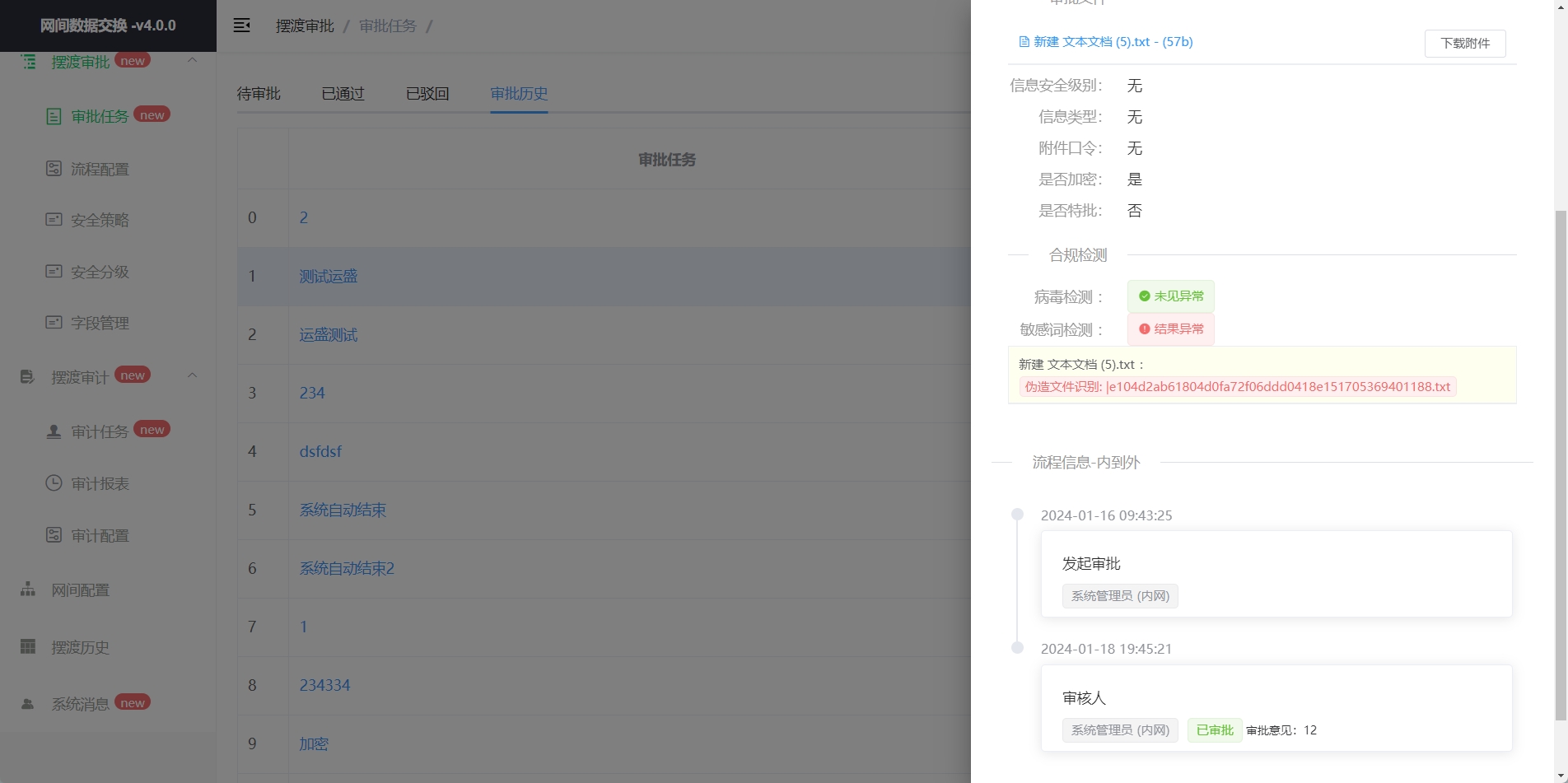Click the detail panel vertical scrollbar

point(1560,461)
